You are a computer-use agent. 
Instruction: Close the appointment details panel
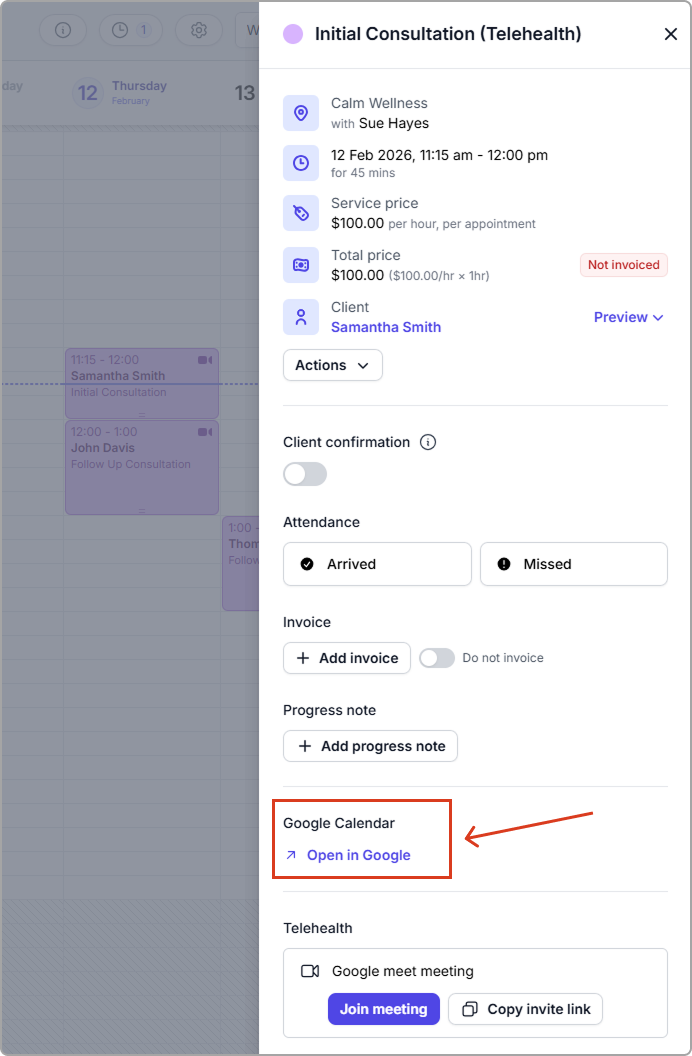coord(671,34)
